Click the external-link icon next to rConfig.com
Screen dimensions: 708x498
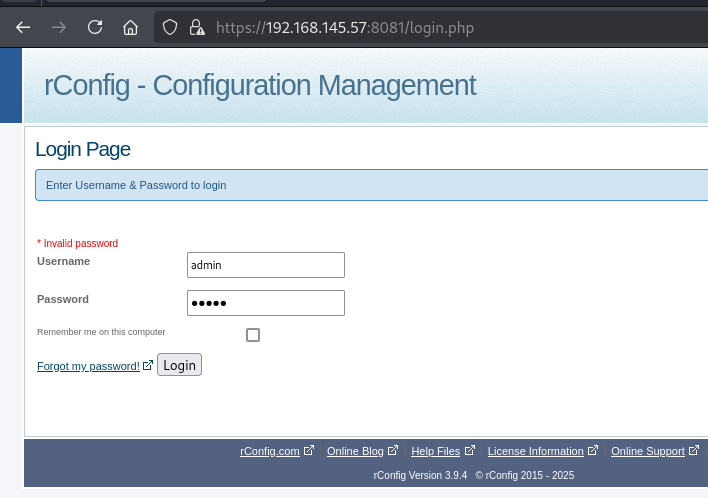click(309, 450)
